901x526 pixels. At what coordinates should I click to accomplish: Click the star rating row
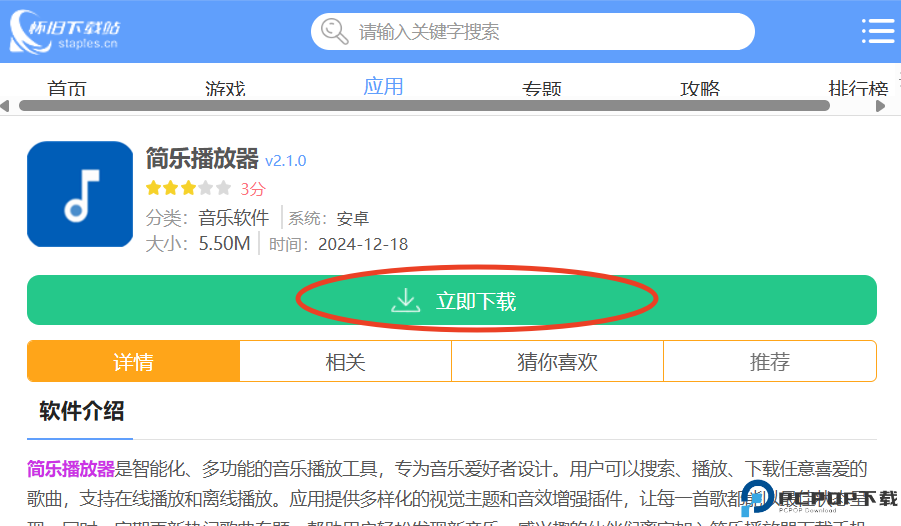click(188, 188)
